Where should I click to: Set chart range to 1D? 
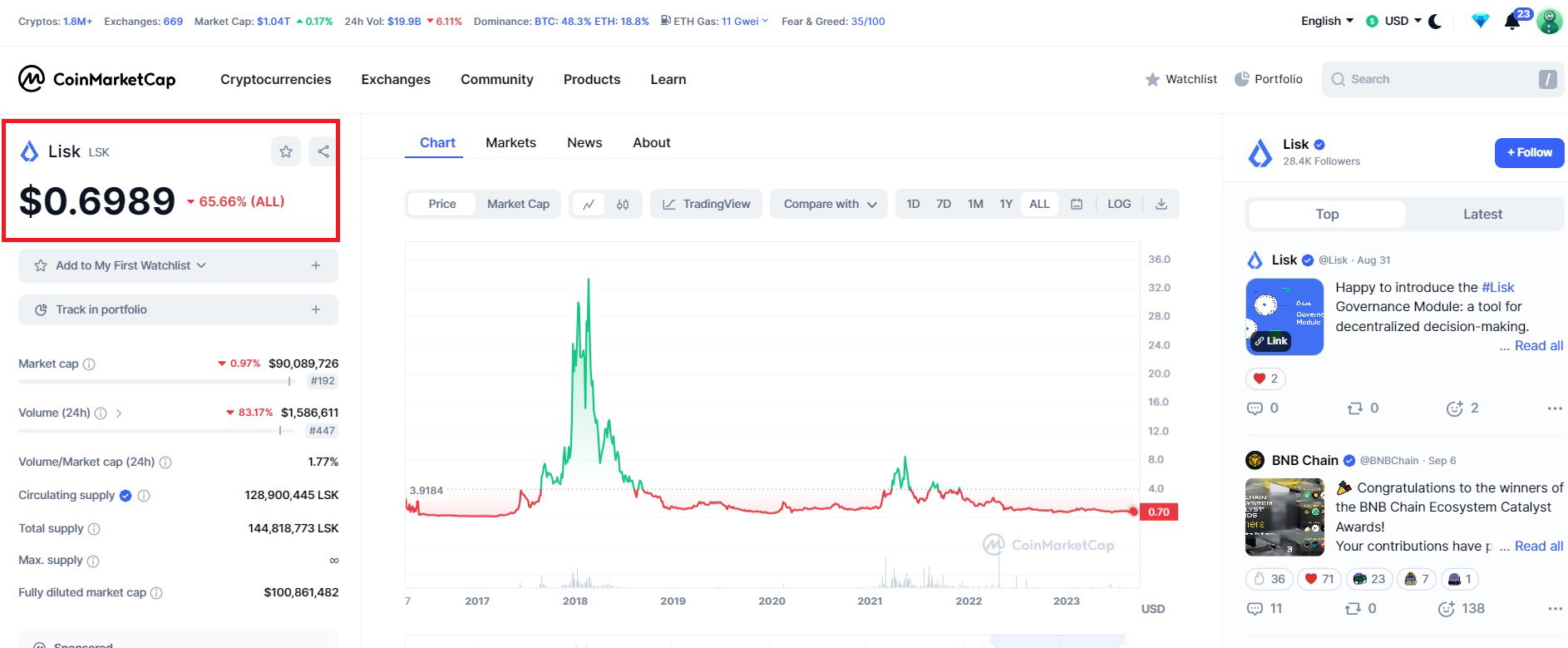click(x=913, y=204)
